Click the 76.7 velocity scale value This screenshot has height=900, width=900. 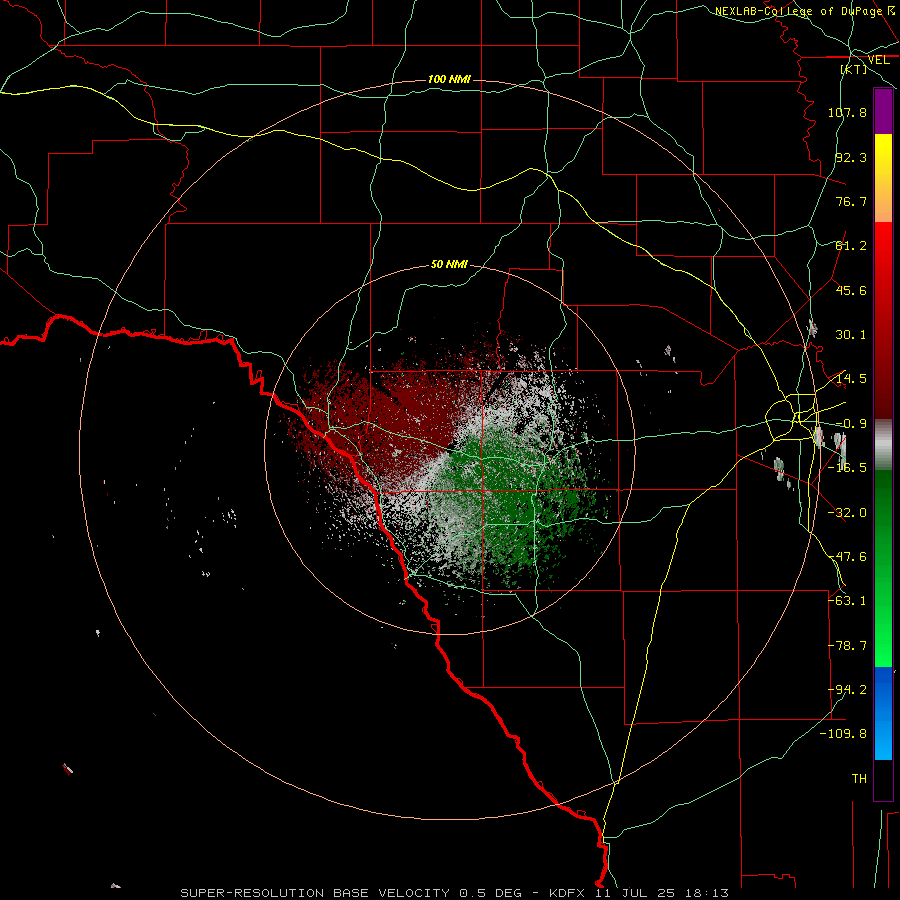[851, 201]
